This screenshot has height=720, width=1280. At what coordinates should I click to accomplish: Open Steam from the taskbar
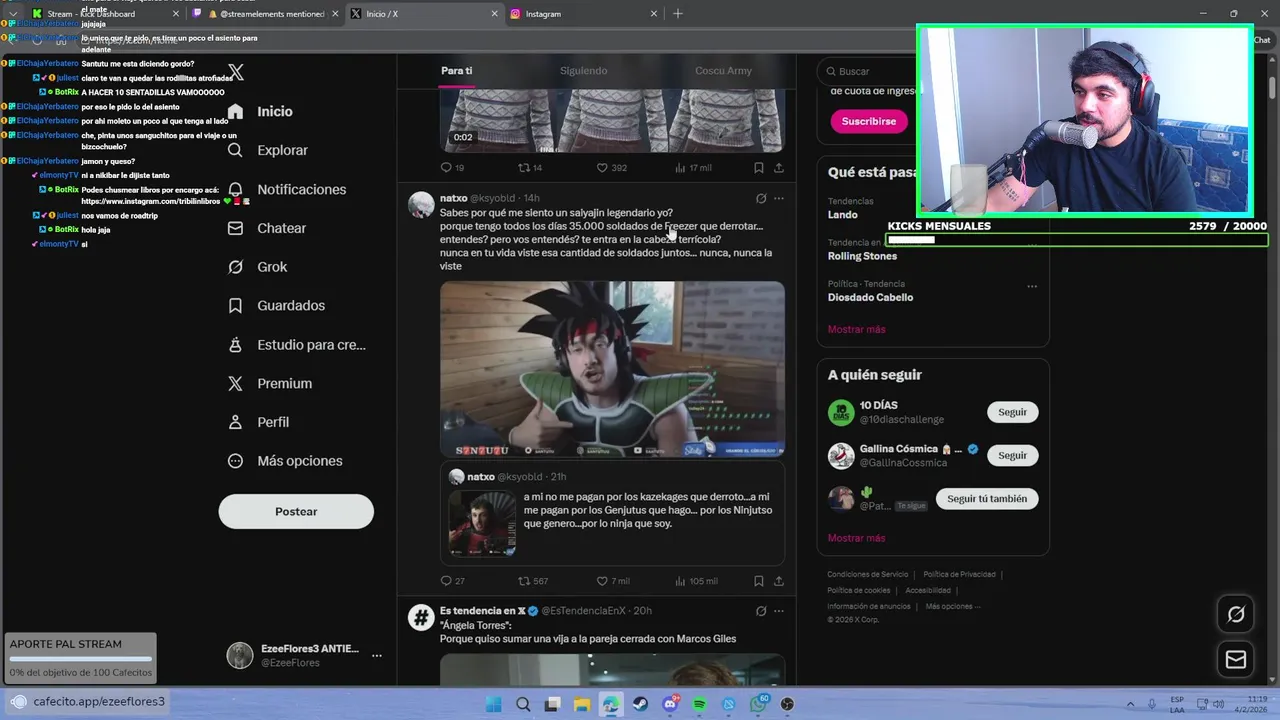640,704
